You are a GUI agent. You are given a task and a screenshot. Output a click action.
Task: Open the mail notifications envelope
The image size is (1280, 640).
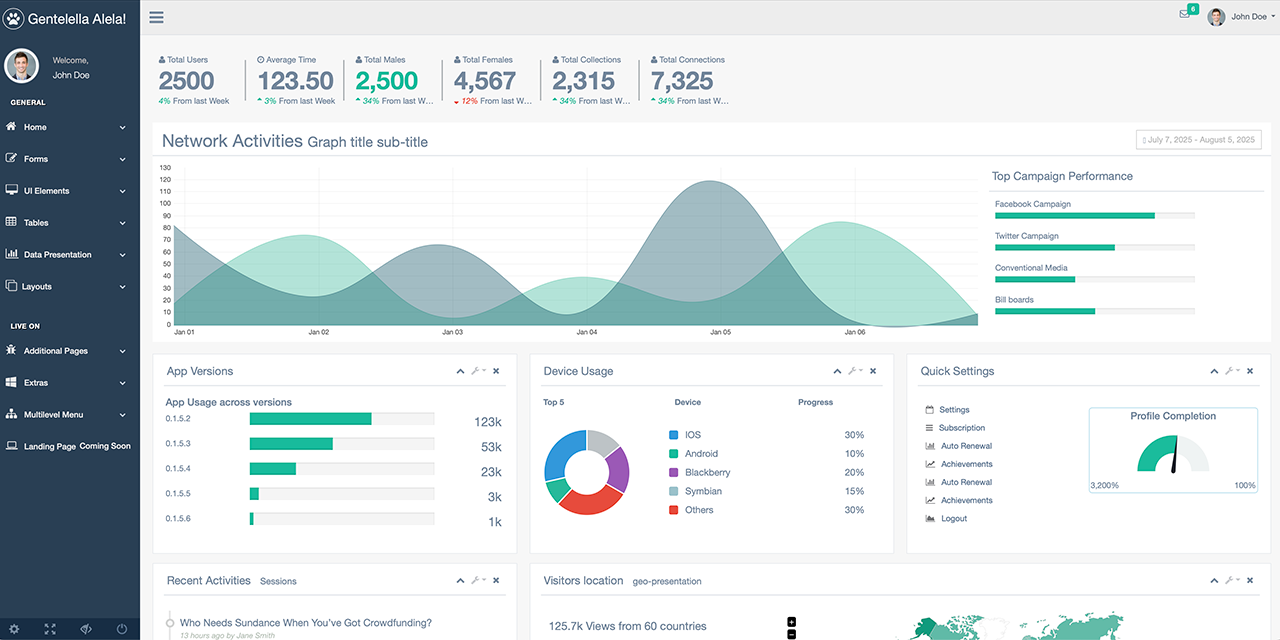(x=1184, y=15)
